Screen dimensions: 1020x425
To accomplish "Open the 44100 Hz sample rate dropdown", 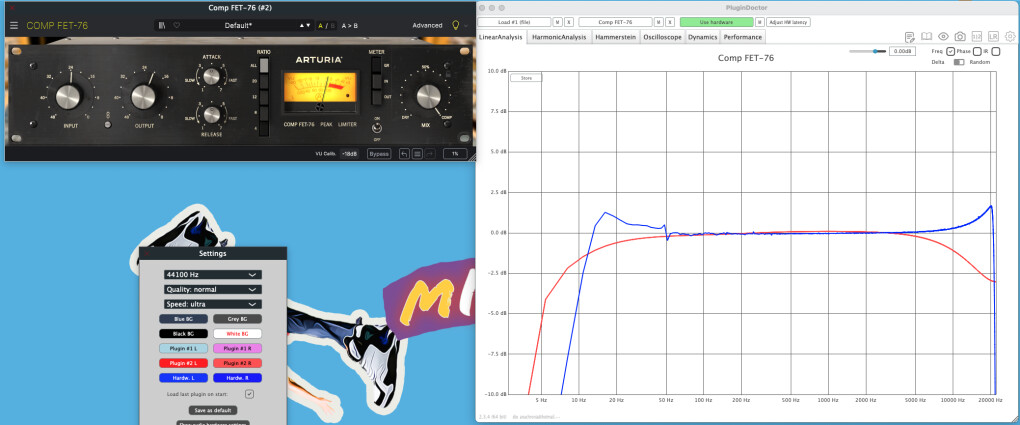I will coord(213,275).
